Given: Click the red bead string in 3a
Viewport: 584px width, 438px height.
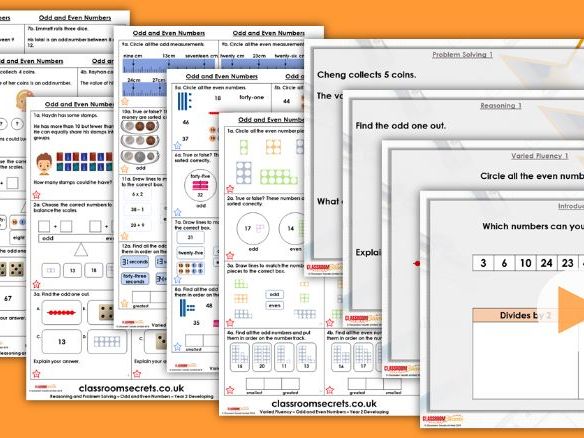Looking at the screenshot, I should 61,312.
